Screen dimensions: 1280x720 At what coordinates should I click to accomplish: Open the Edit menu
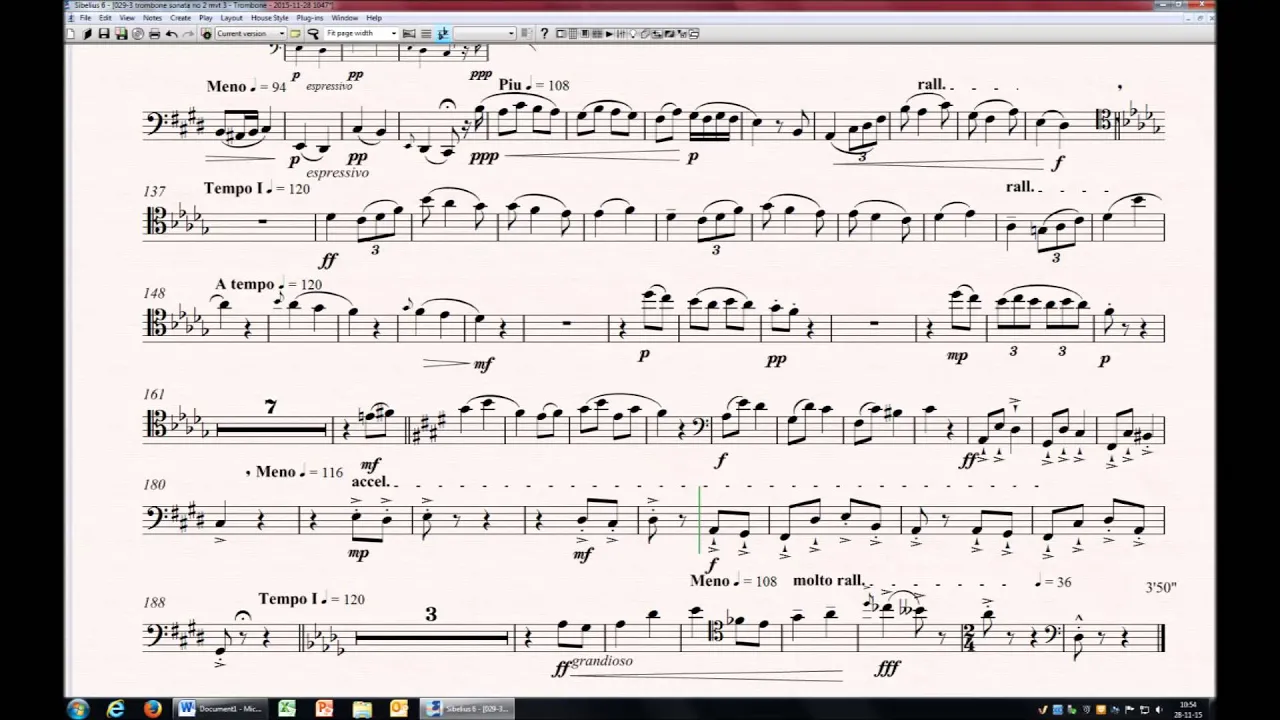[x=105, y=18]
